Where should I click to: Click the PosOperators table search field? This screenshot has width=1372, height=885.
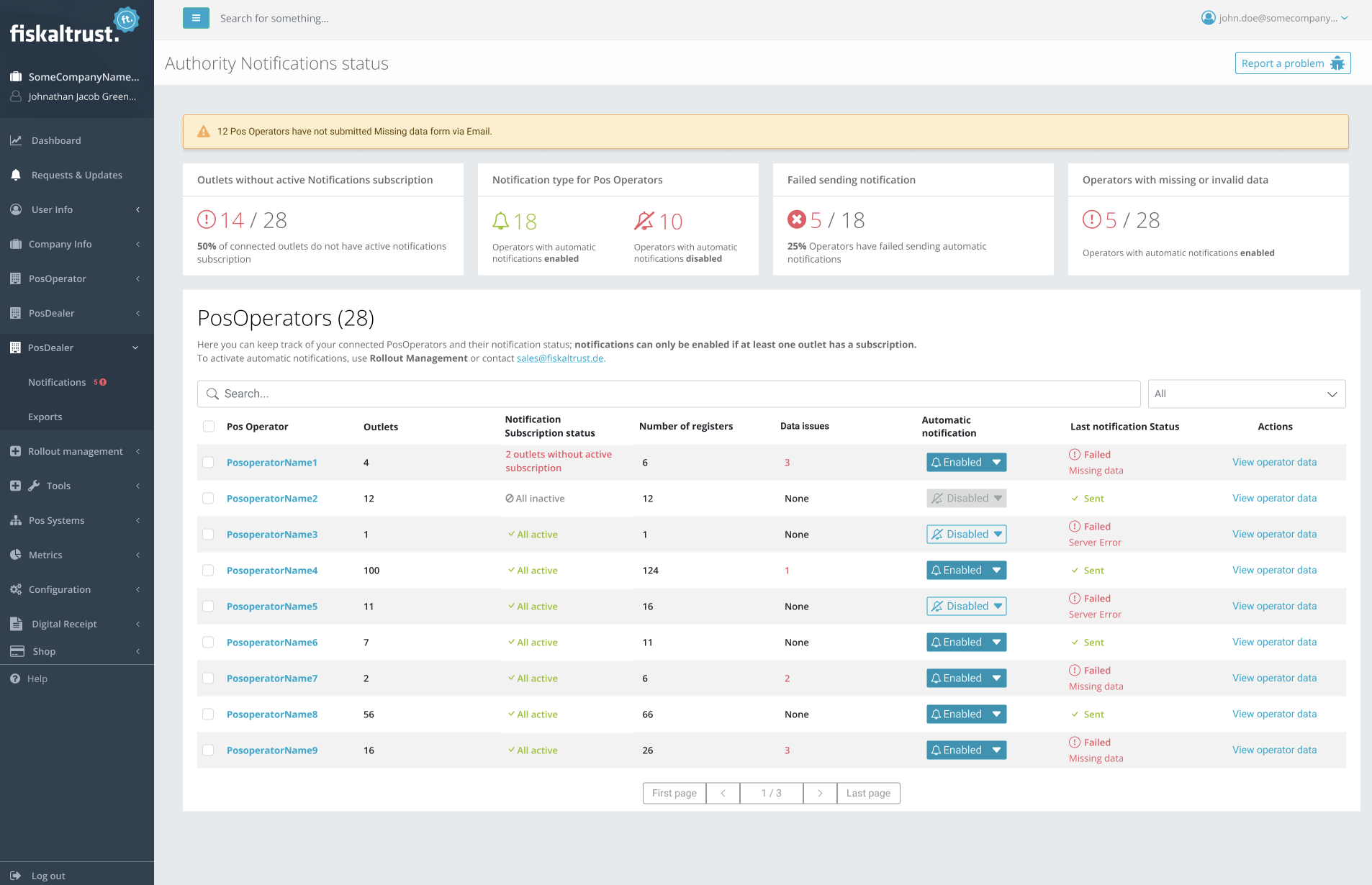click(669, 394)
